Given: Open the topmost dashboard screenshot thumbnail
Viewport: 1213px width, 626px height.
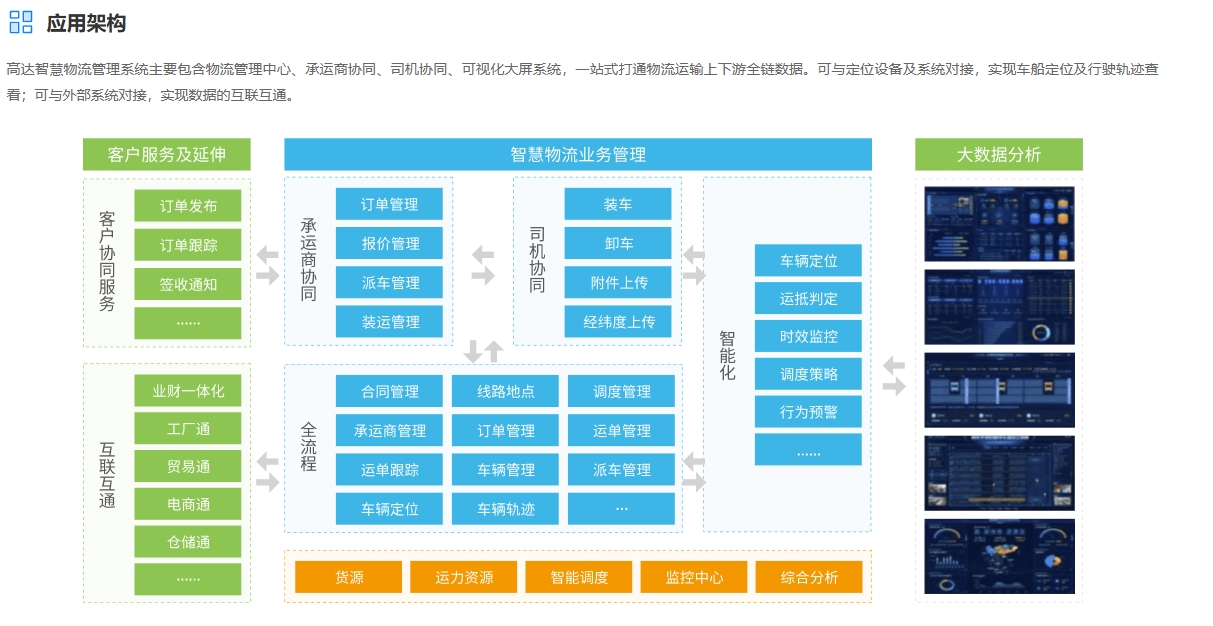Looking at the screenshot, I should [998, 224].
